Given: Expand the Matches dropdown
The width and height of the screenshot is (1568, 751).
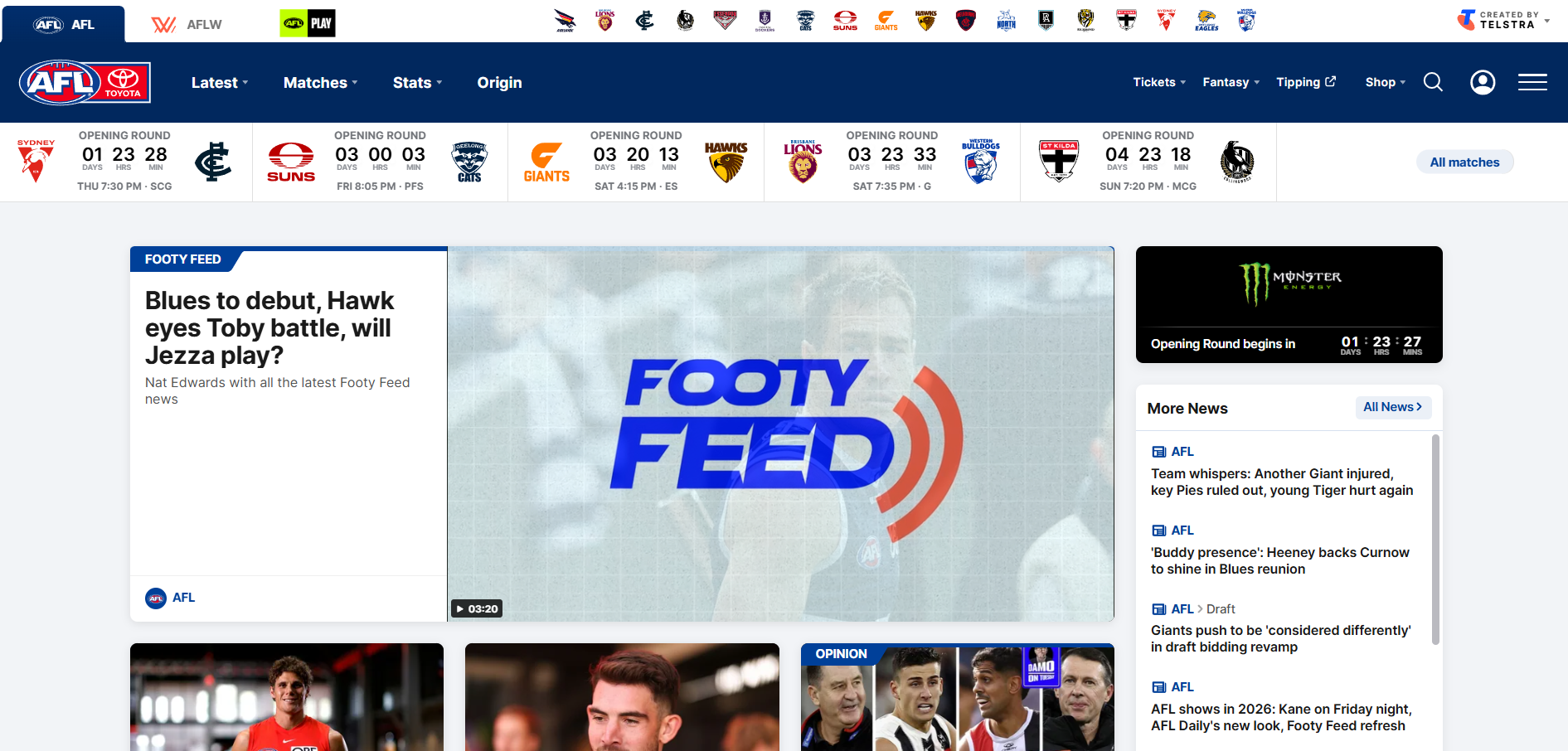Looking at the screenshot, I should click(x=320, y=83).
